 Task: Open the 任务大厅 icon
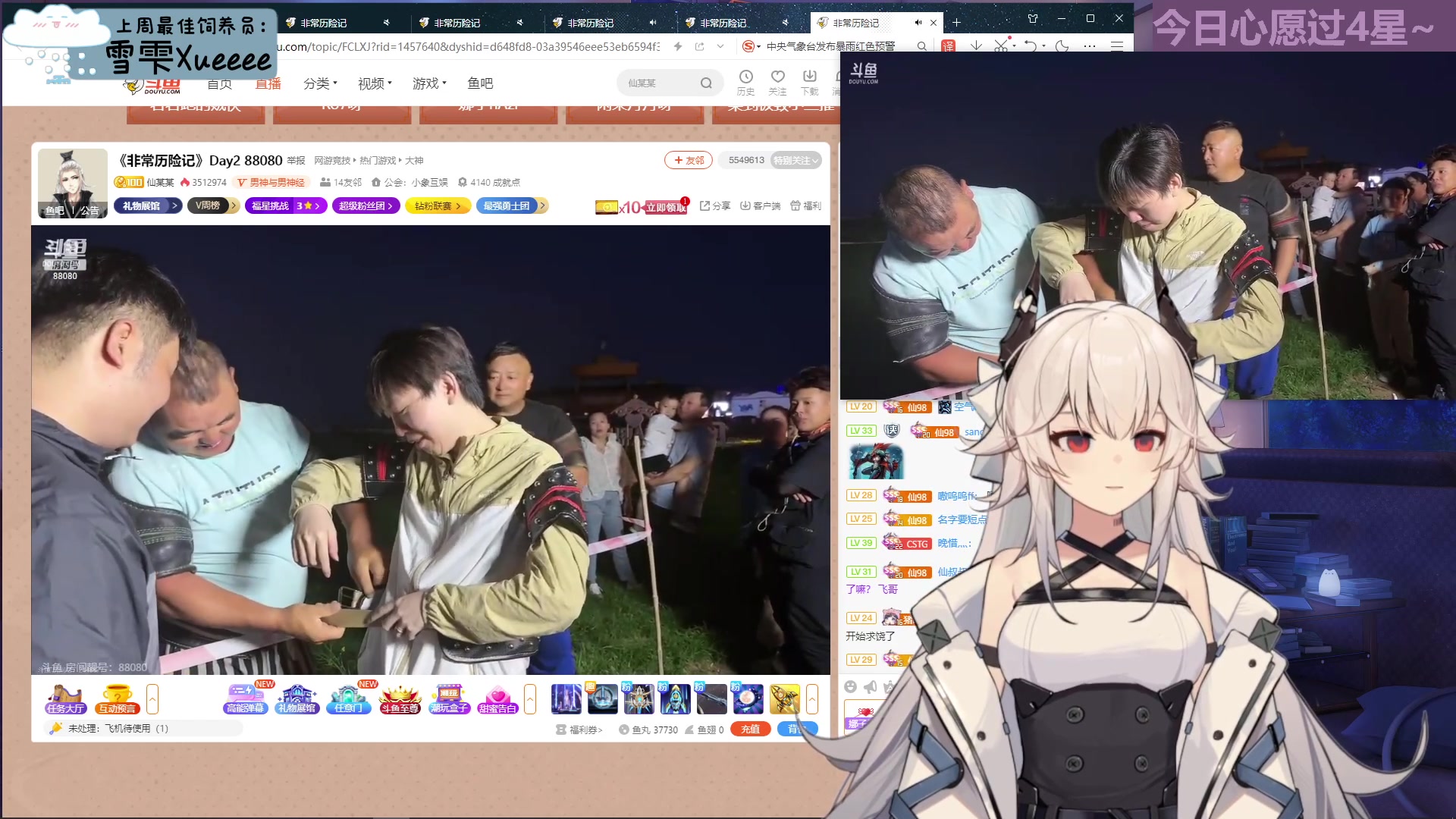65,699
